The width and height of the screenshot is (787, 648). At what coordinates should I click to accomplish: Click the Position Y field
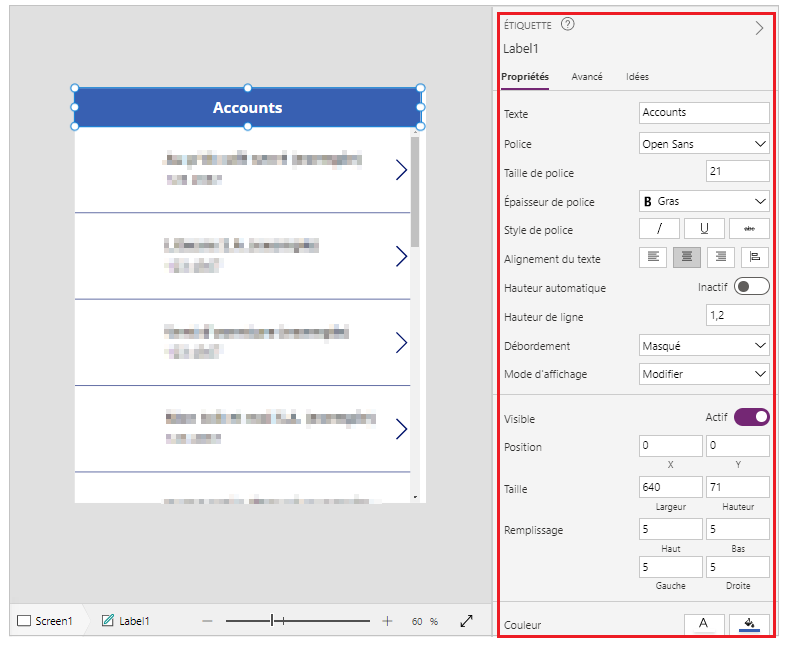(737, 446)
